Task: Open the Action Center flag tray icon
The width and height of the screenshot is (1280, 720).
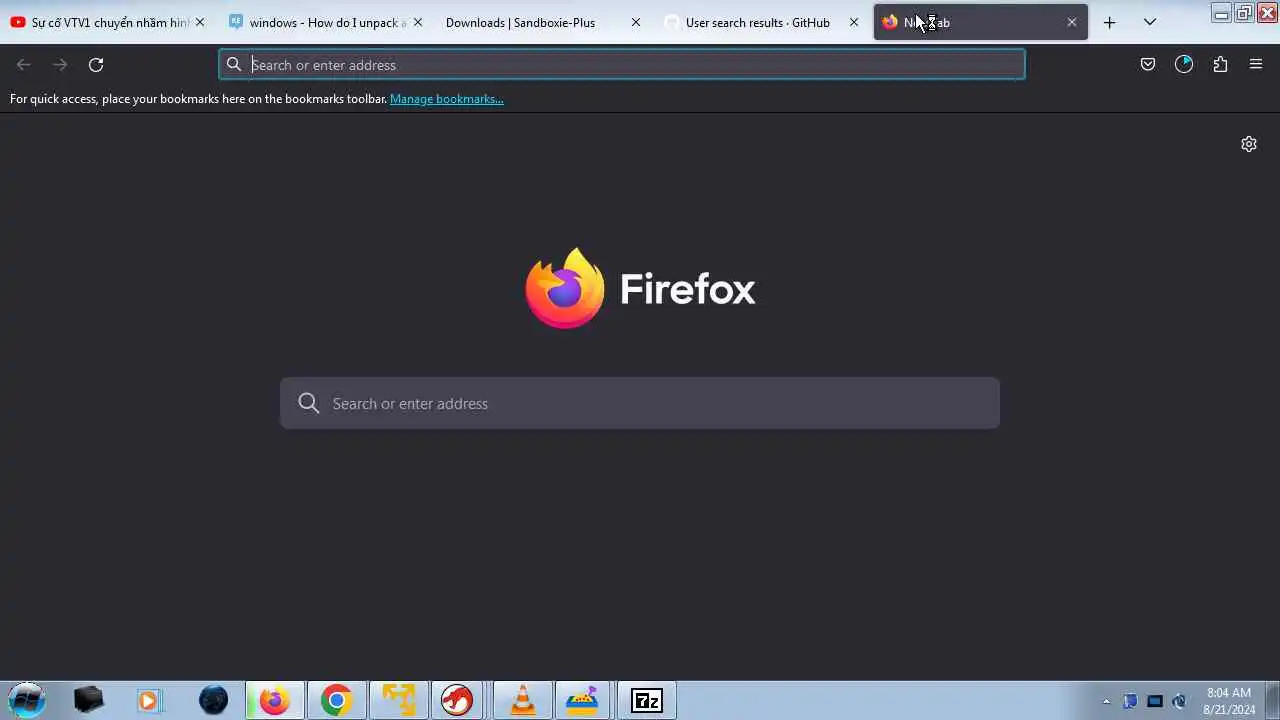Action: coord(1130,701)
